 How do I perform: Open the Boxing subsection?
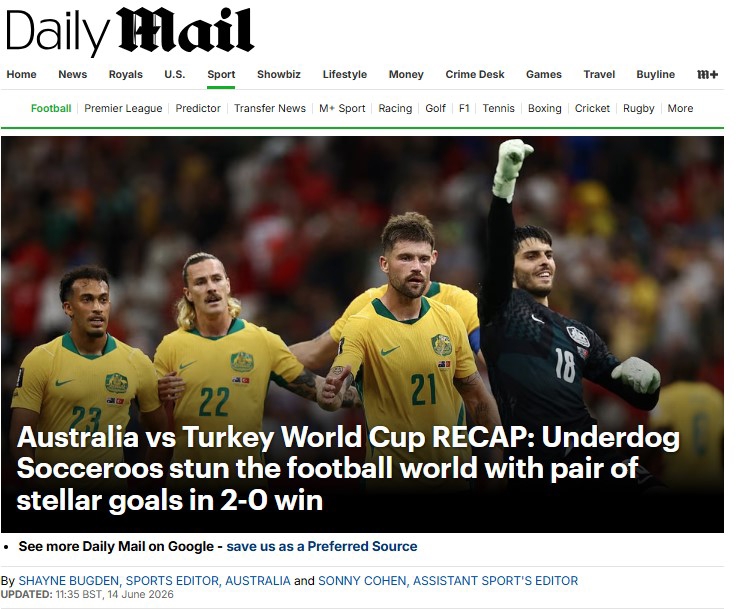tap(544, 108)
